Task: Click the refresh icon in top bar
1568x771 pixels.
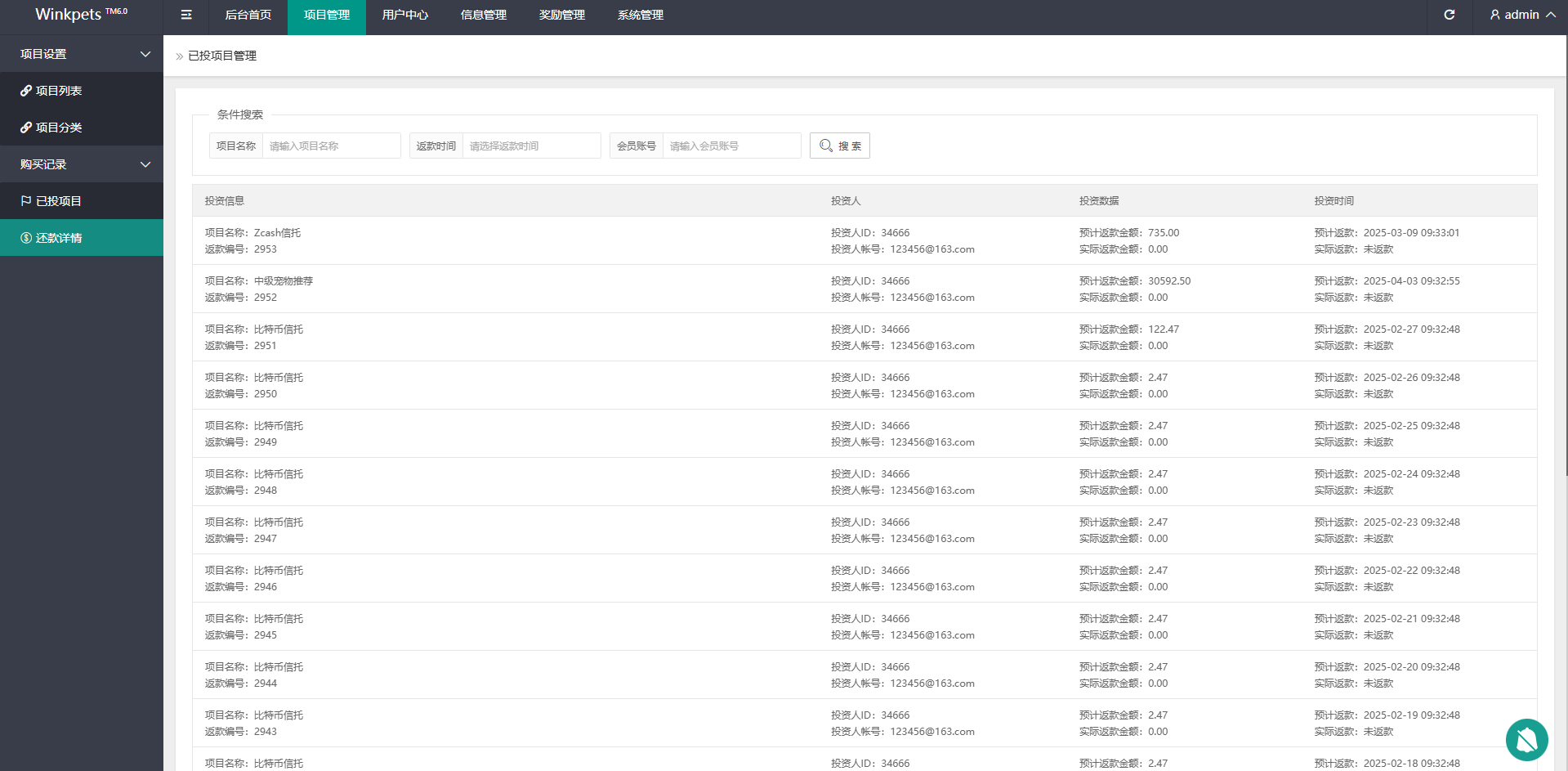Action: tap(1449, 15)
